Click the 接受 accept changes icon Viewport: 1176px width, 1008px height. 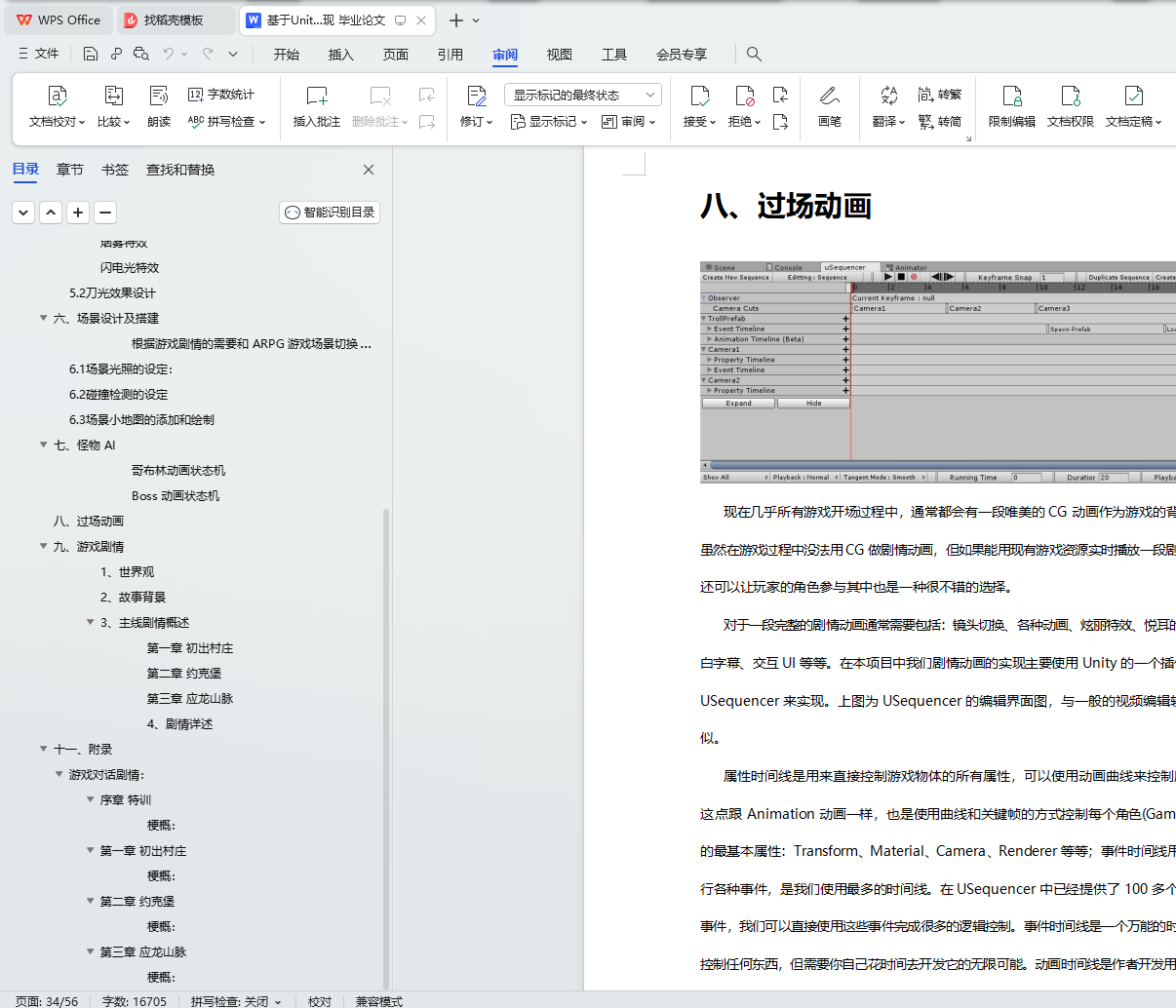click(x=700, y=96)
